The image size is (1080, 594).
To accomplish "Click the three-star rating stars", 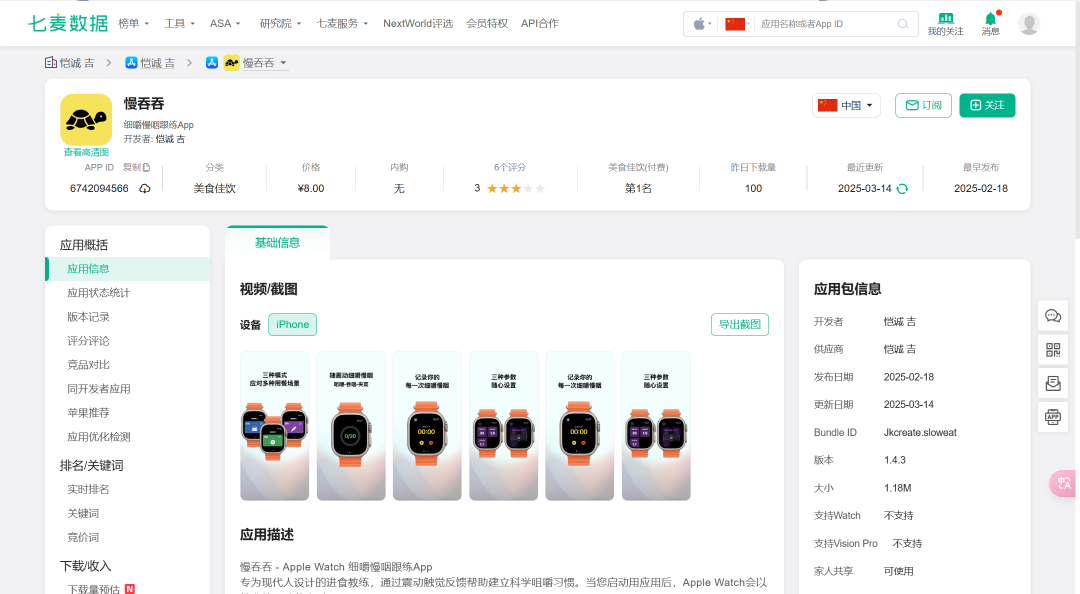I will coord(516,189).
